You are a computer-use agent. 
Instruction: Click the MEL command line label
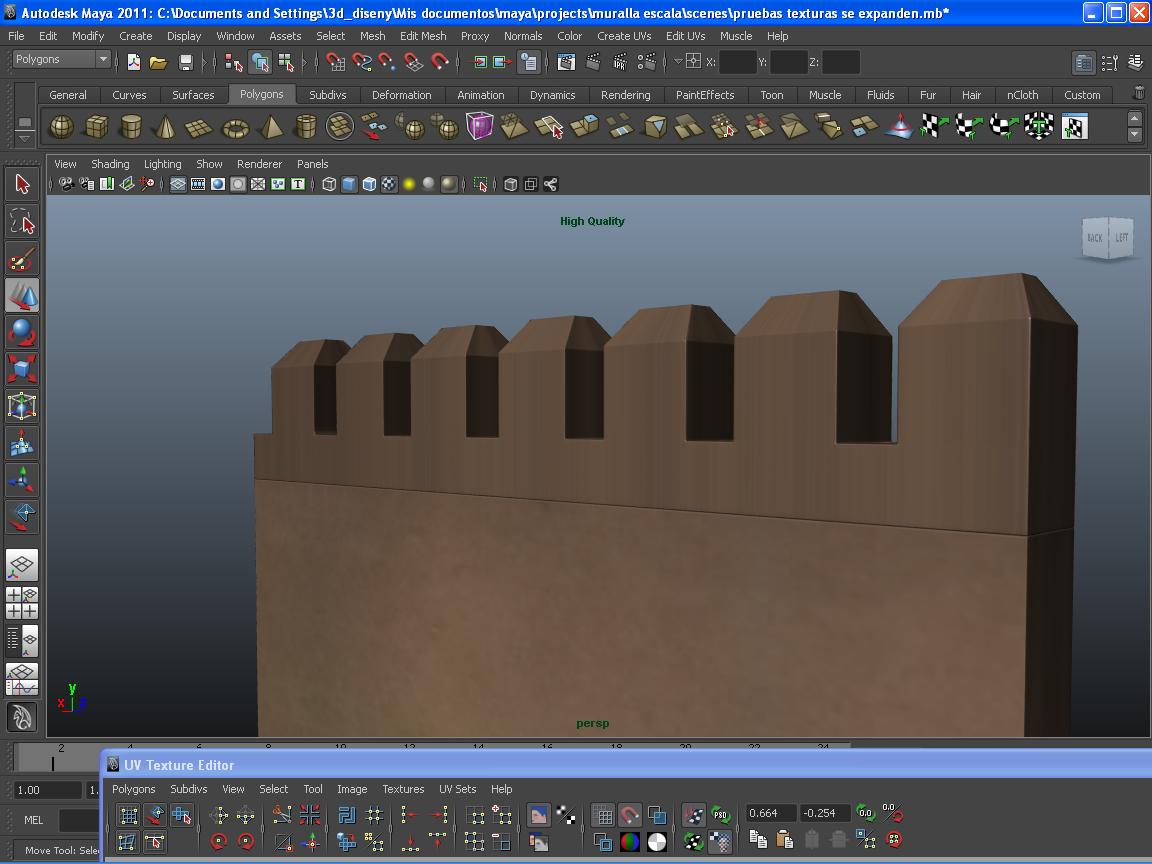click(x=33, y=820)
